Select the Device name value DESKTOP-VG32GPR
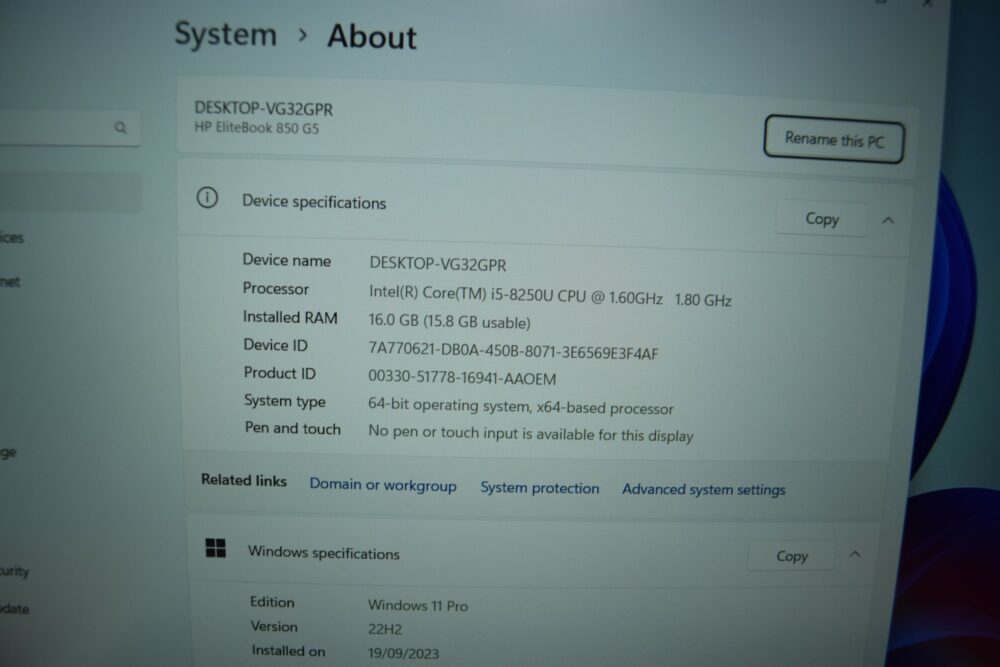The width and height of the screenshot is (1000, 667). 438,264
